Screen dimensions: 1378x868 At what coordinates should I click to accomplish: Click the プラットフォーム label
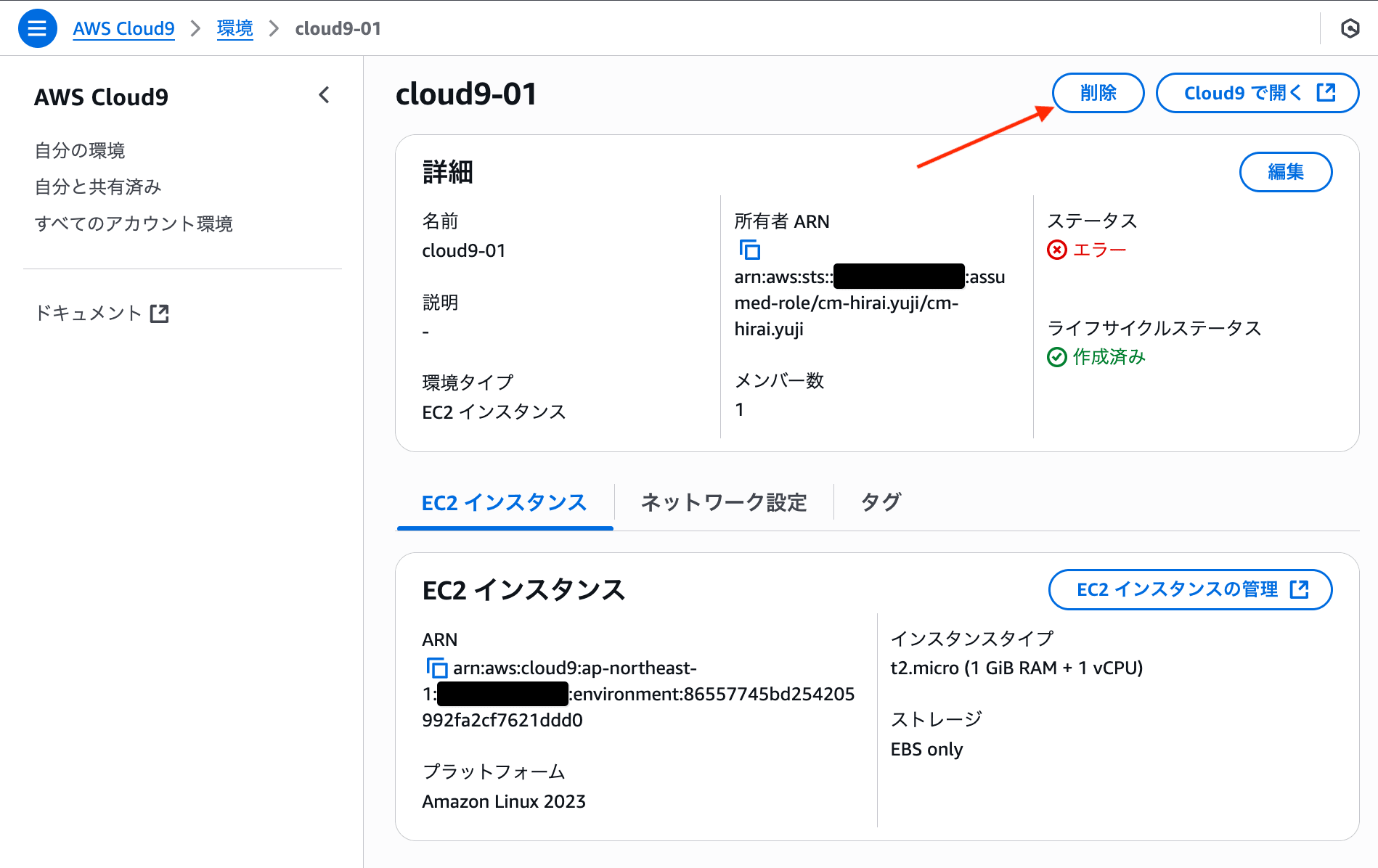point(494,771)
